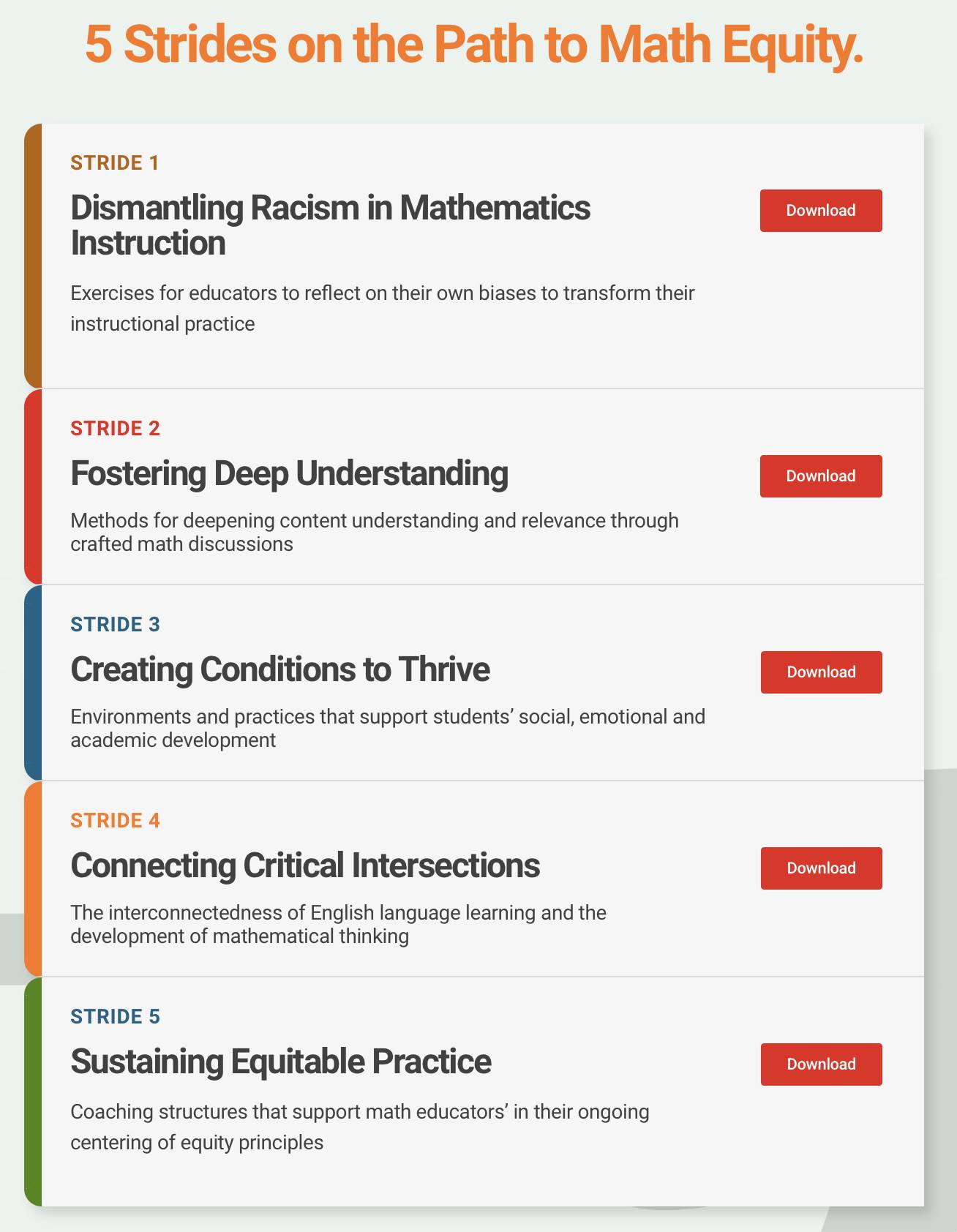Download the Fostering Deep Understanding guide
This screenshot has width=957, height=1232.
(x=821, y=476)
